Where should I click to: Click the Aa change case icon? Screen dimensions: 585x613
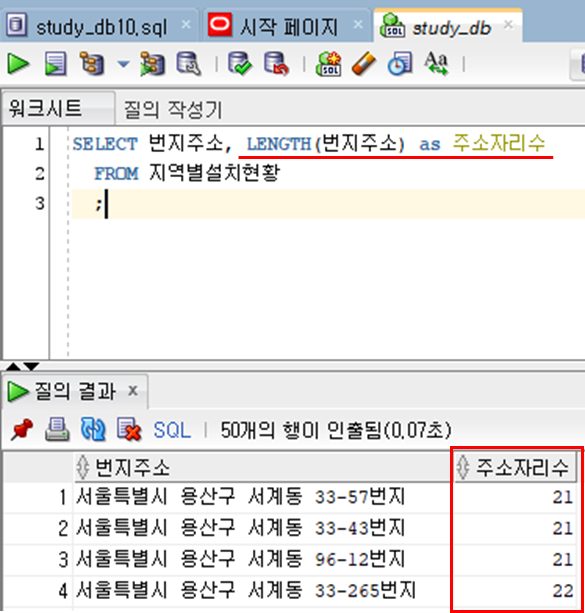[x=436, y=64]
